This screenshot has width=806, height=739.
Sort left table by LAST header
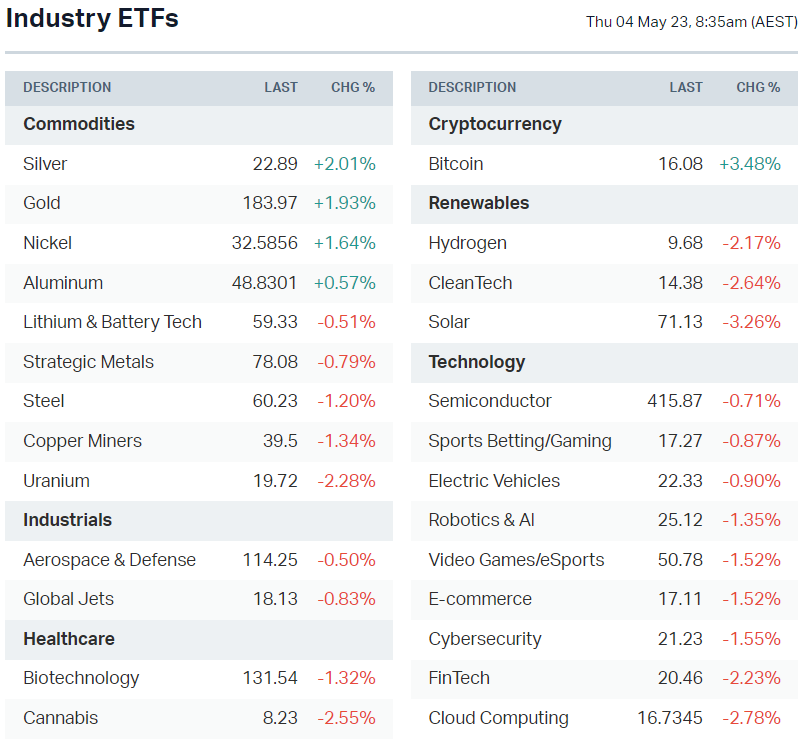click(281, 88)
